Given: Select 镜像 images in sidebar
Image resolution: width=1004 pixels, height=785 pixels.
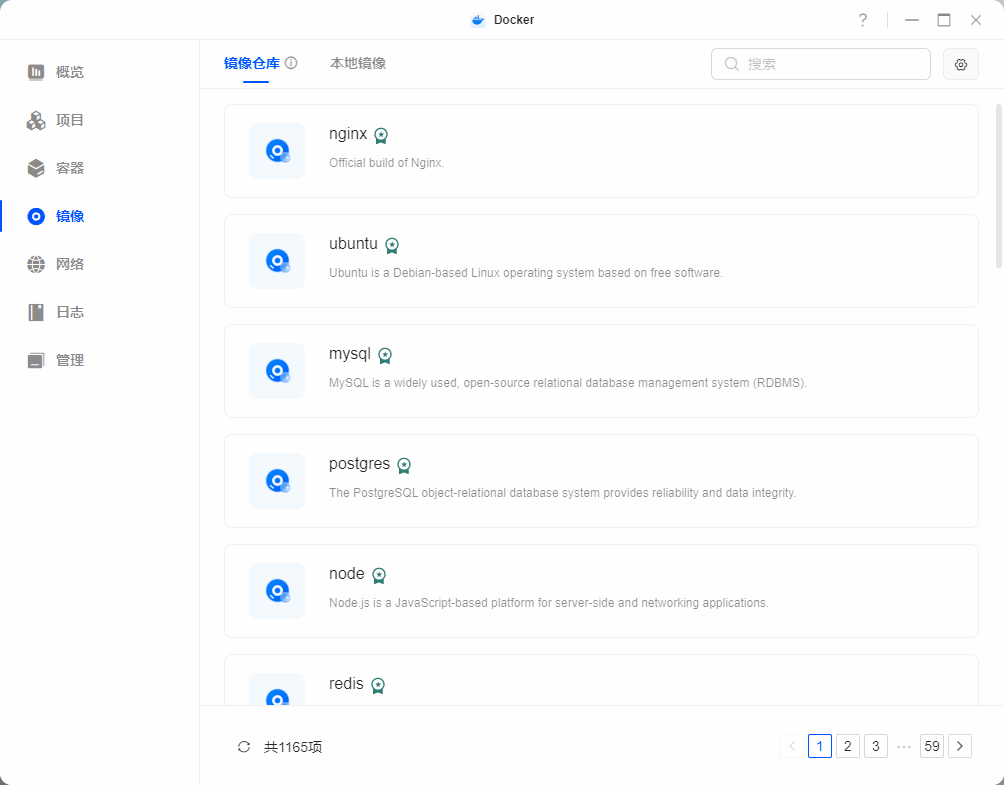Looking at the screenshot, I should pos(69,216).
